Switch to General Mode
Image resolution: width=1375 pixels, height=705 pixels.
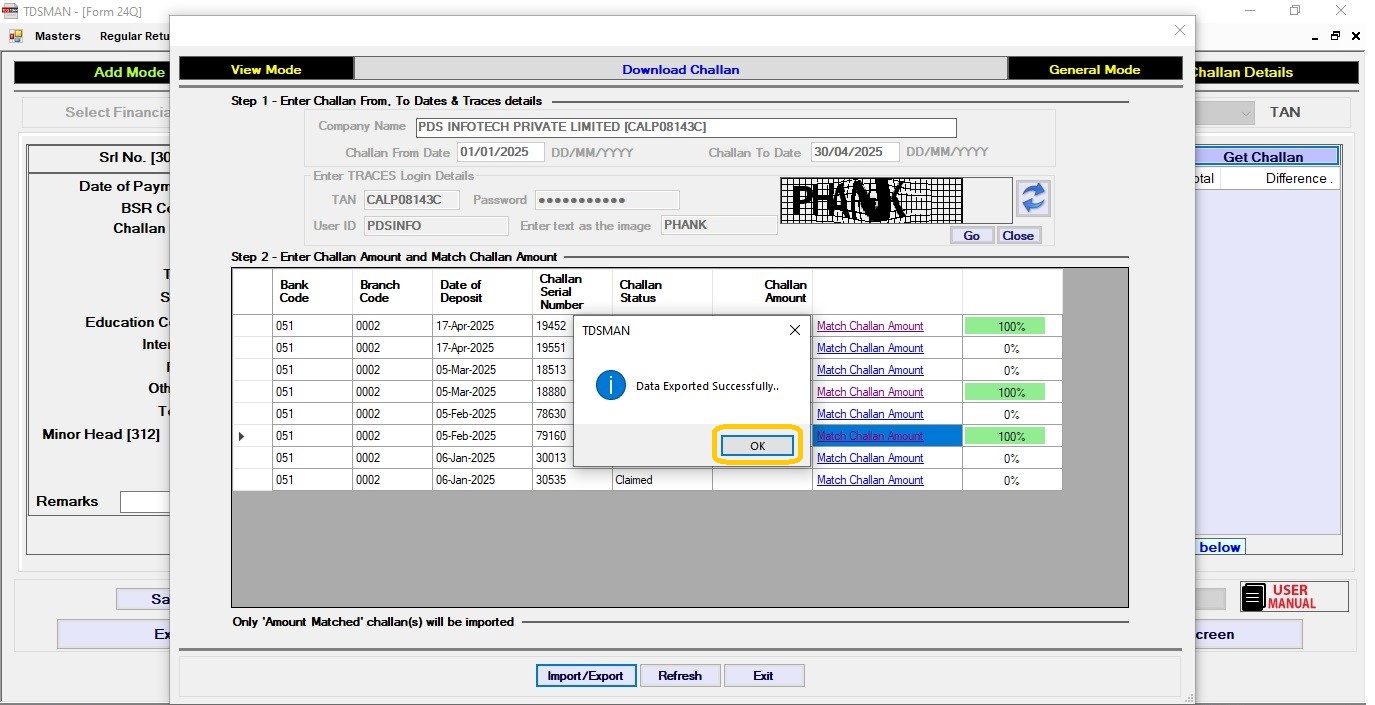tap(1094, 69)
